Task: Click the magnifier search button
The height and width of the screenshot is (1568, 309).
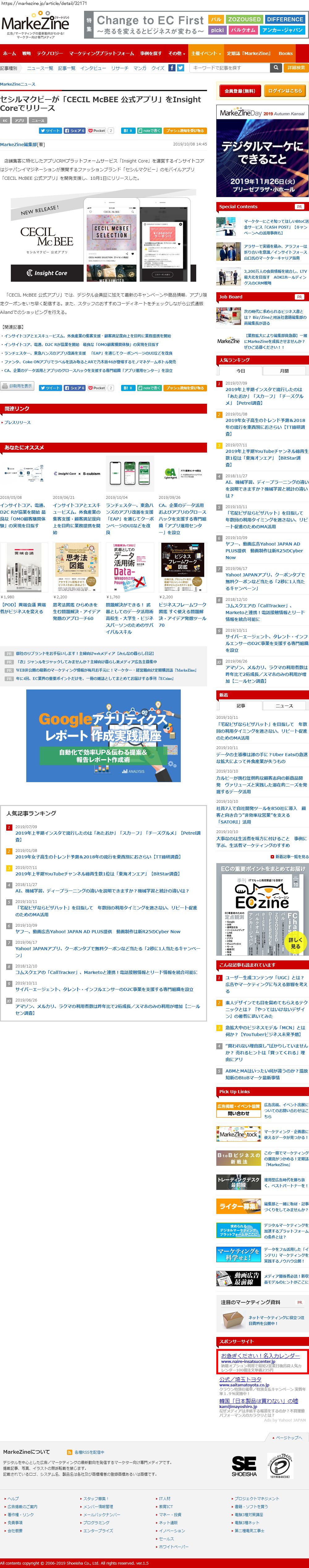Action: coord(276,68)
